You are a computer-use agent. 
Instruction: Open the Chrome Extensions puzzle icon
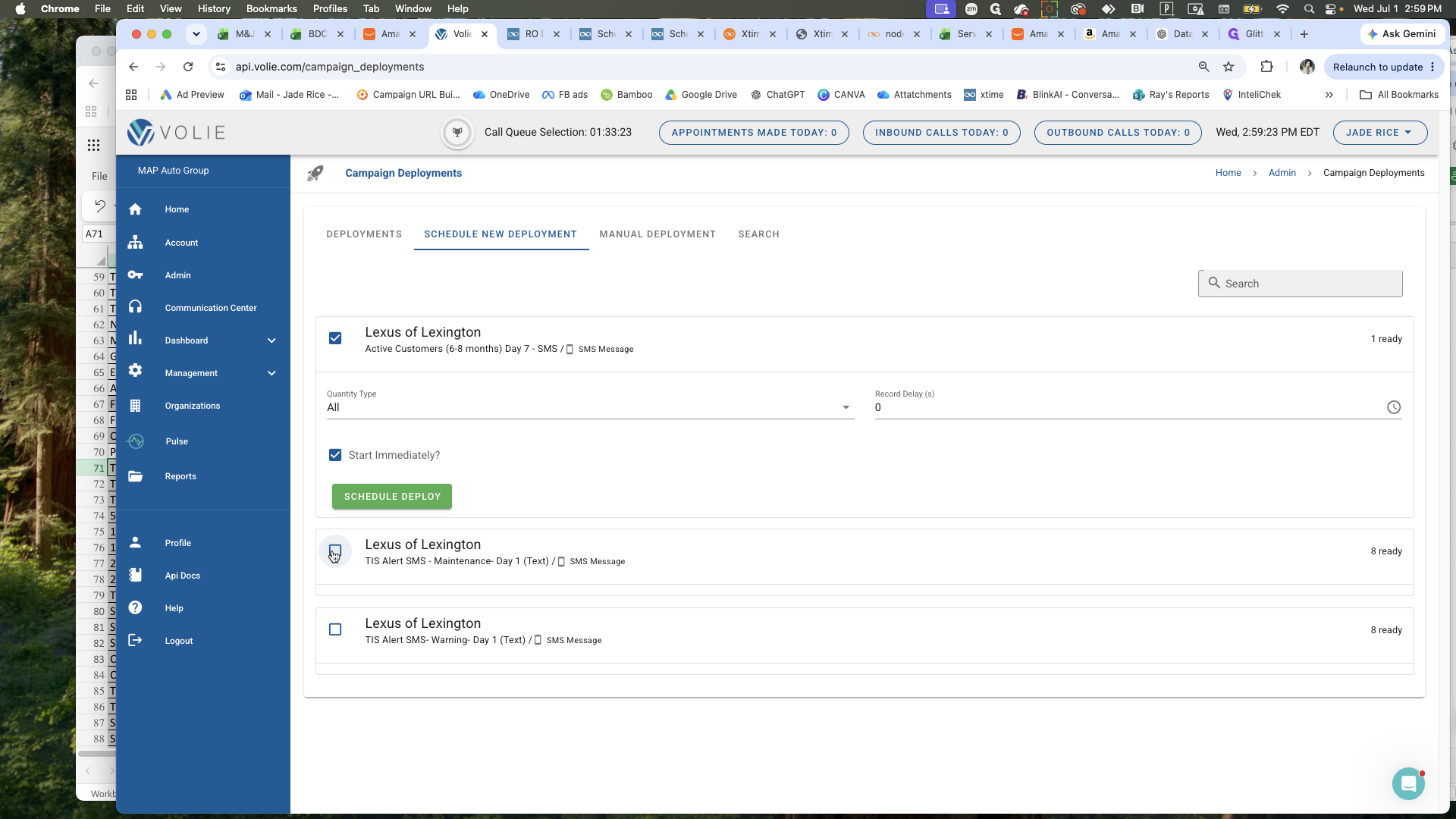coord(1266,67)
